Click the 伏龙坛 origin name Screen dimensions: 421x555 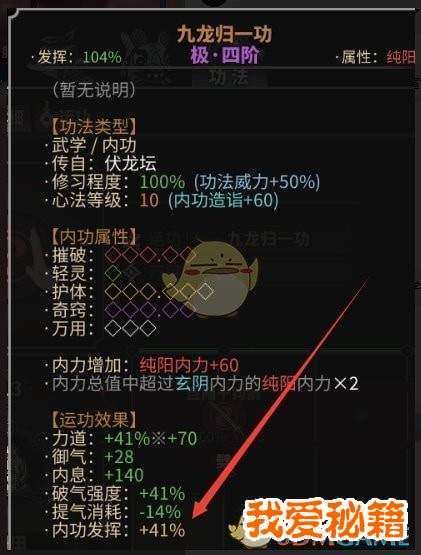(x=130, y=164)
